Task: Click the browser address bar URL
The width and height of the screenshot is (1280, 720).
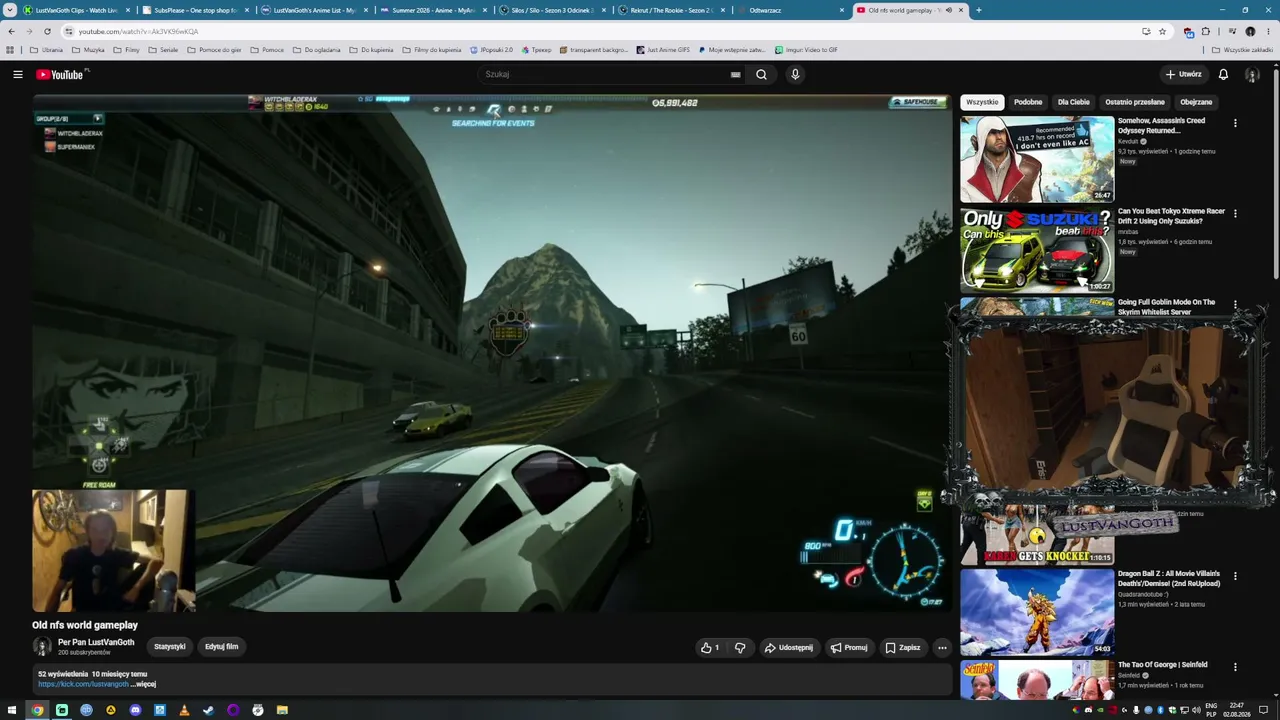Action: pyautogui.click(x=139, y=31)
